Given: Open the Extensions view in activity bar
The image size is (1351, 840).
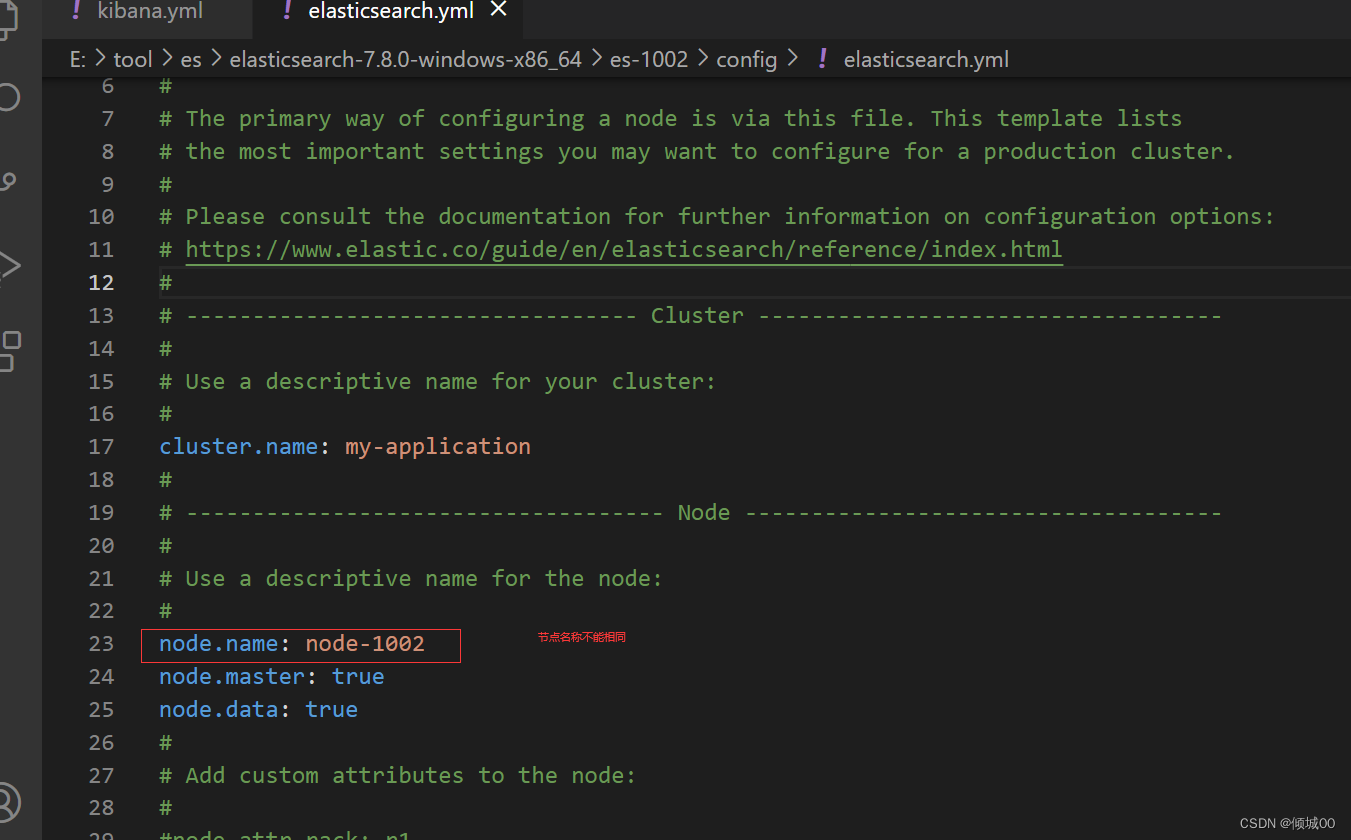Looking at the screenshot, I should click(x=9, y=351).
